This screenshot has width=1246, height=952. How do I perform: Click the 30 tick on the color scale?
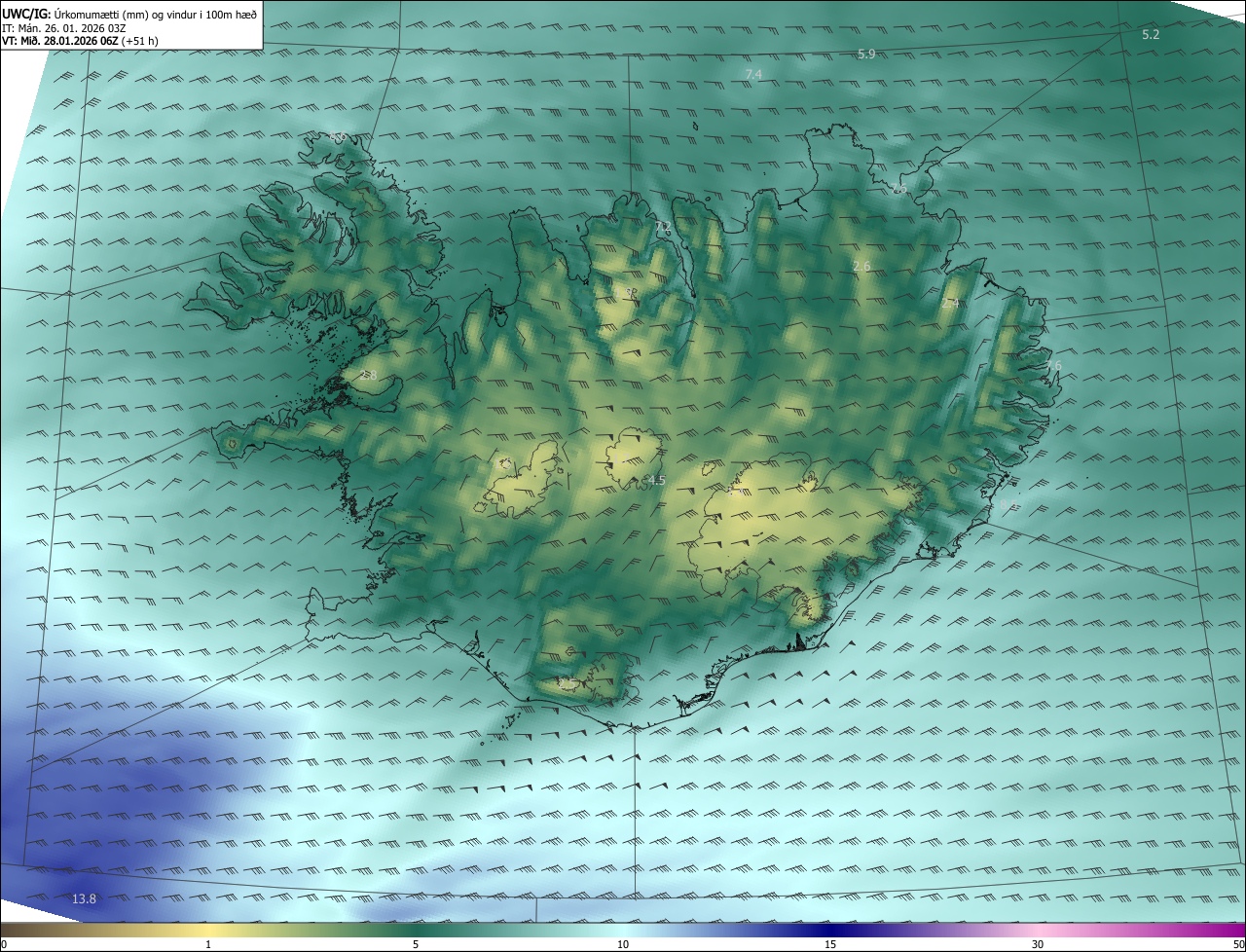[x=1038, y=944]
